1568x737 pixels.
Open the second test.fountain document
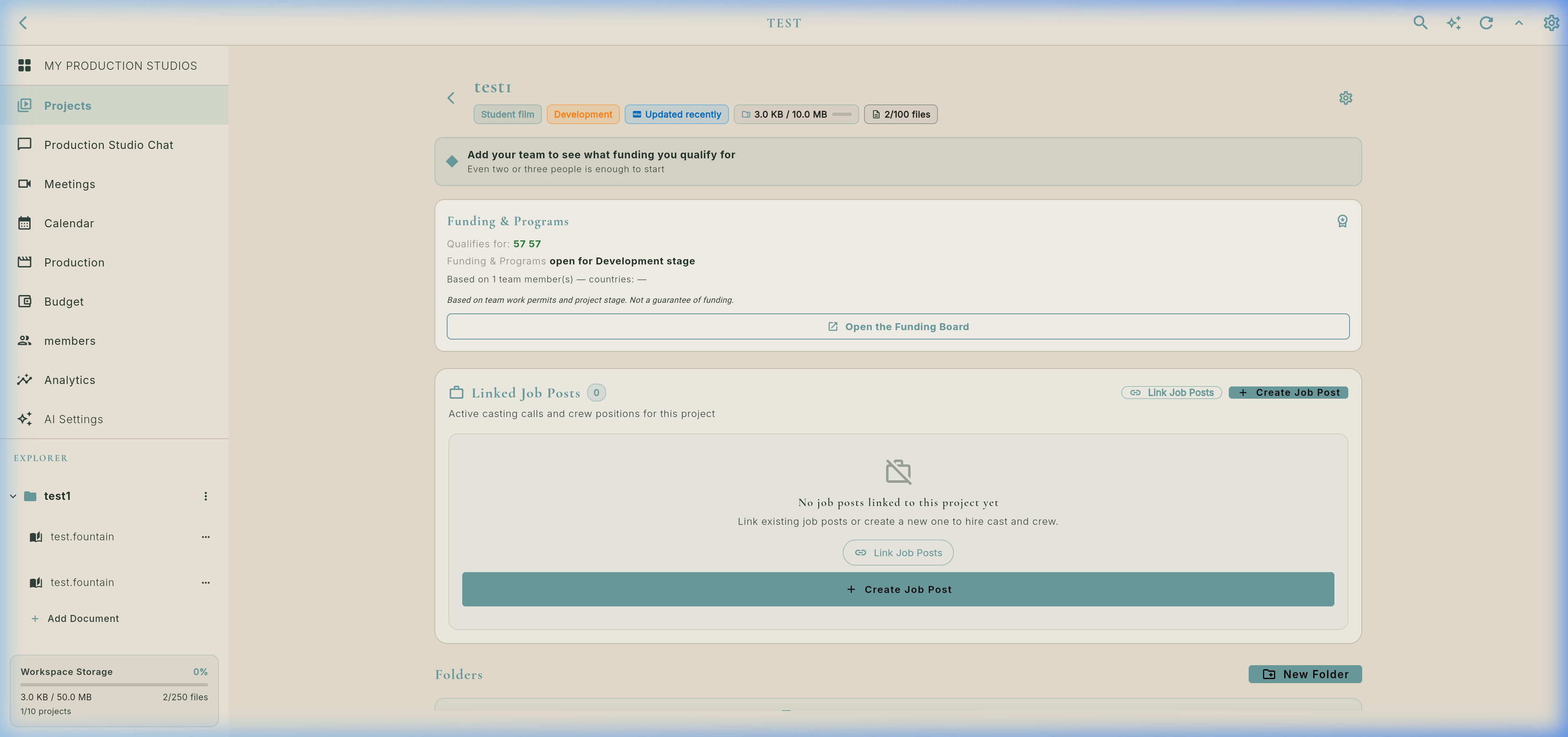pyautogui.click(x=82, y=583)
